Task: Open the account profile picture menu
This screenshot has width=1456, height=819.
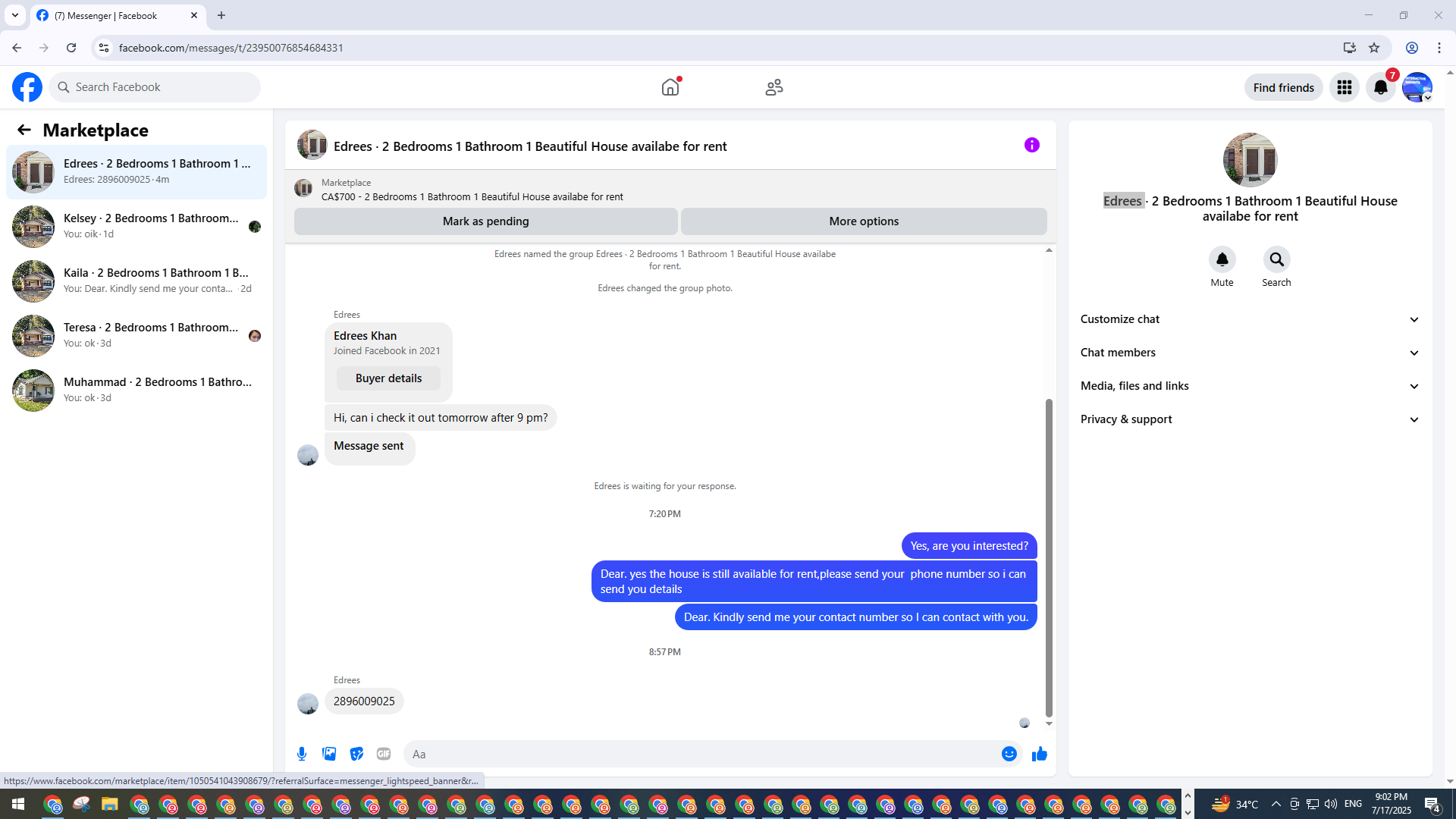Action: pos(1417,87)
